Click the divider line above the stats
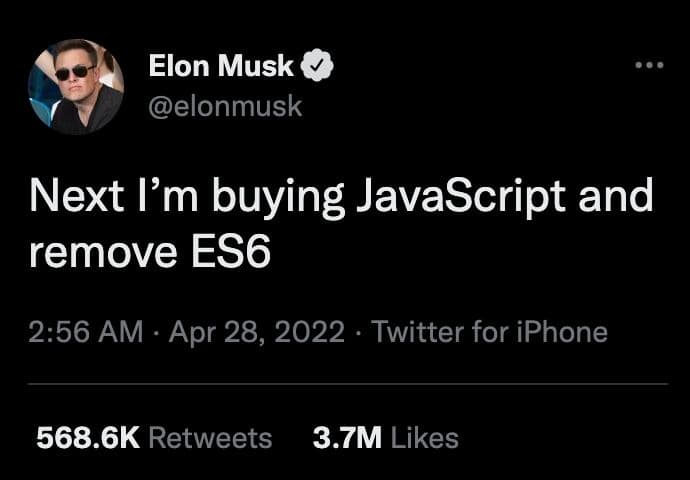The image size is (690, 480). click(x=348, y=384)
